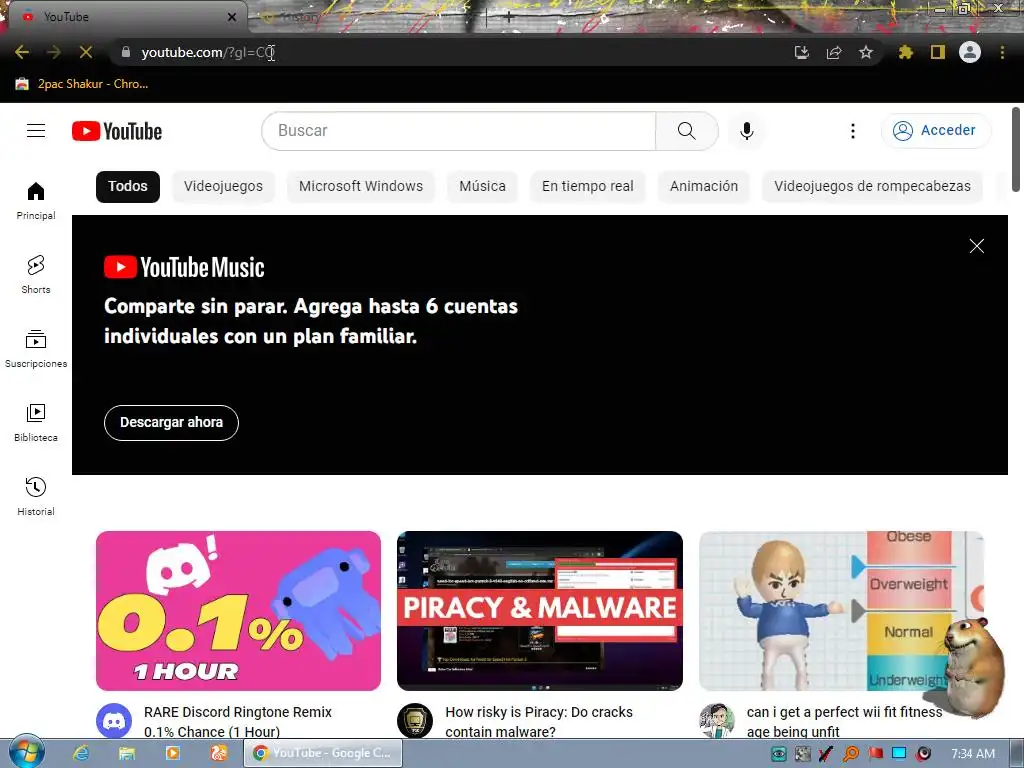Open the PIRACY & MALWARE thumbnail
Image resolution: width=1024 pixels, height=768 pixels.
(x=539, y=611)
